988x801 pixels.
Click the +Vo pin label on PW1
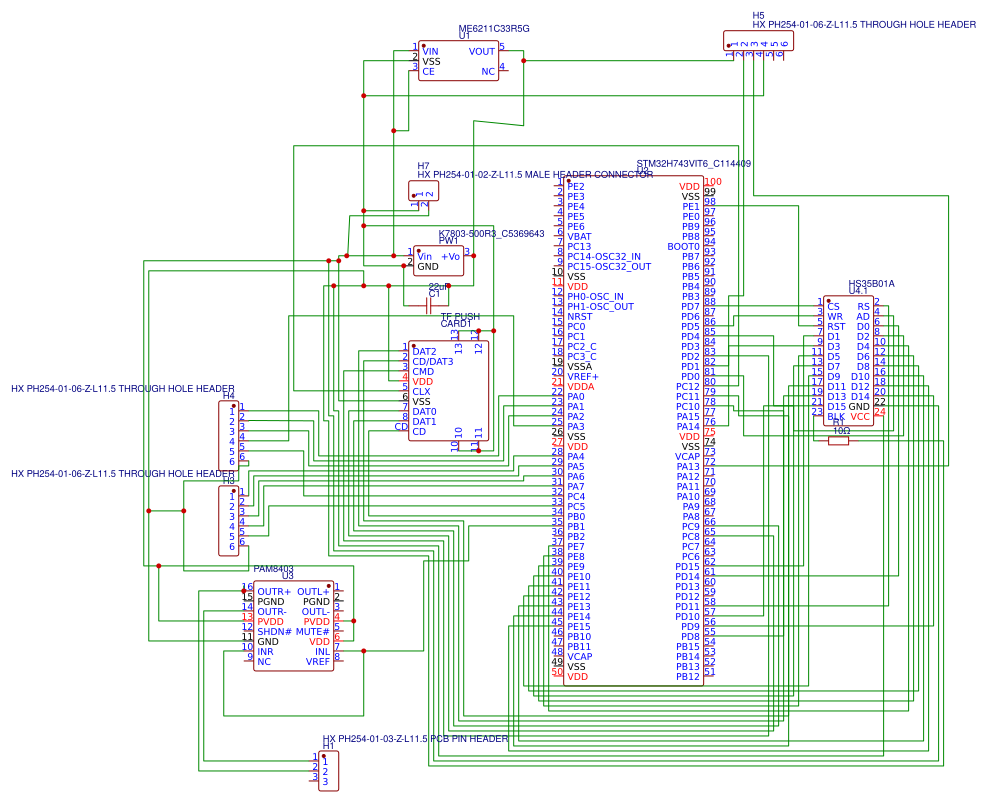coord(451,256)
